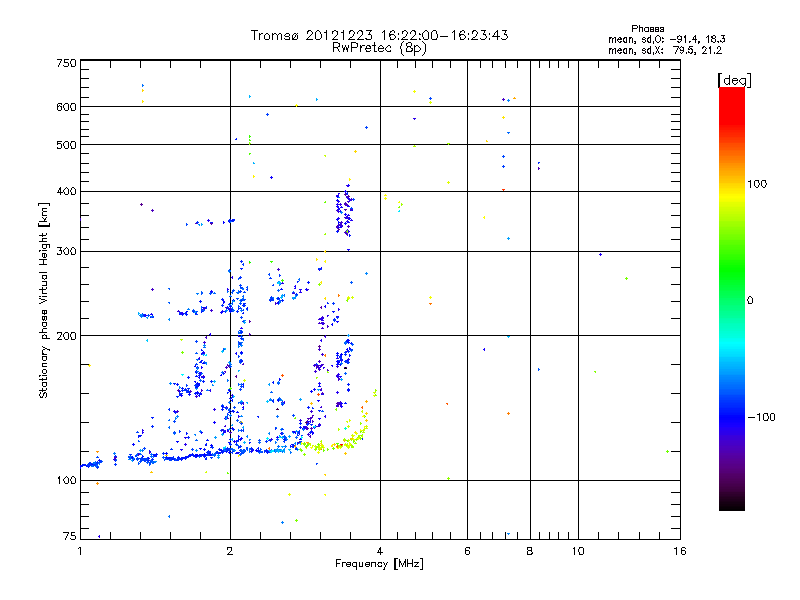Screen dimensions: 800x600
Task: Click the 'Phases' heading in the top right
Action: pos(647,29)
